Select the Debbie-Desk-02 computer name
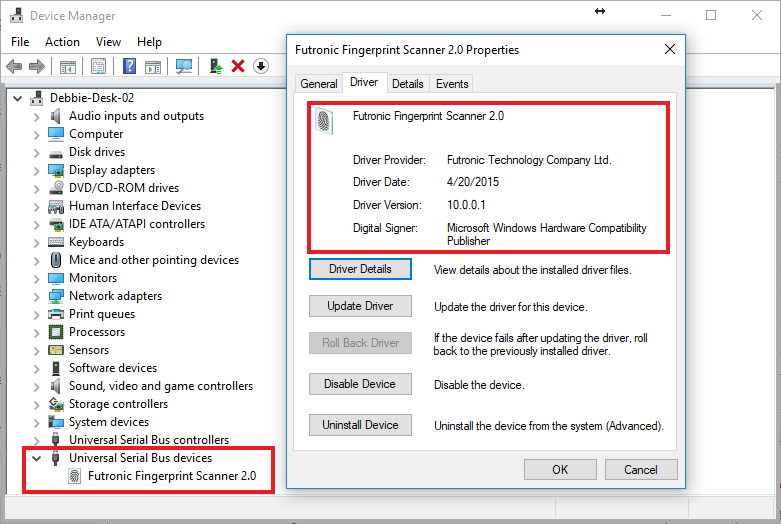781x524 pixels. [x=92, y=98]
